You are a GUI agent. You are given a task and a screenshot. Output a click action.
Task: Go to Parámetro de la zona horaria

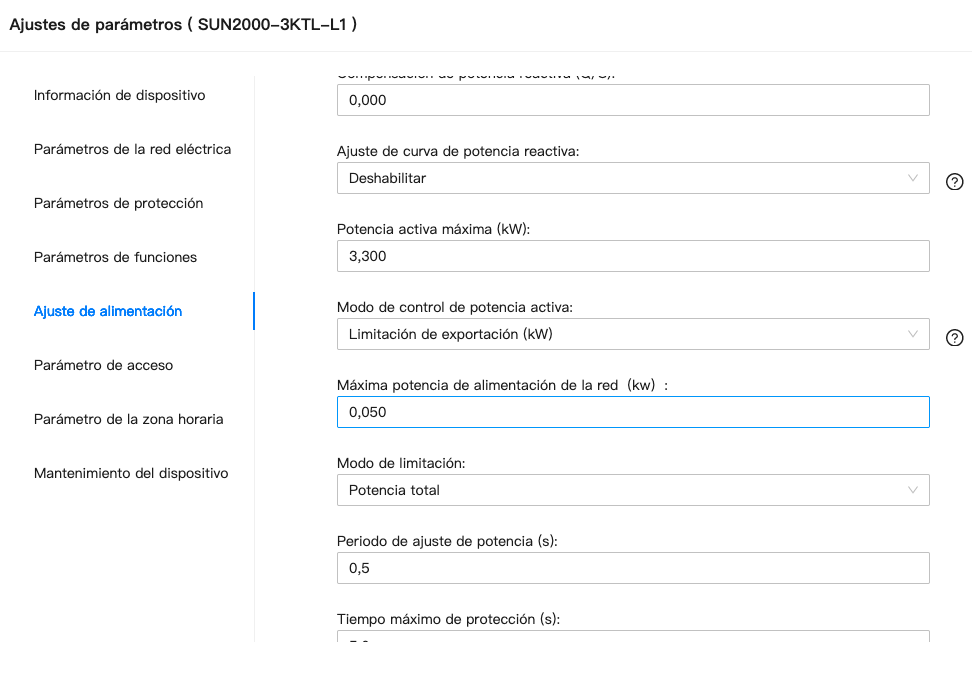click(x=129, y=419)
